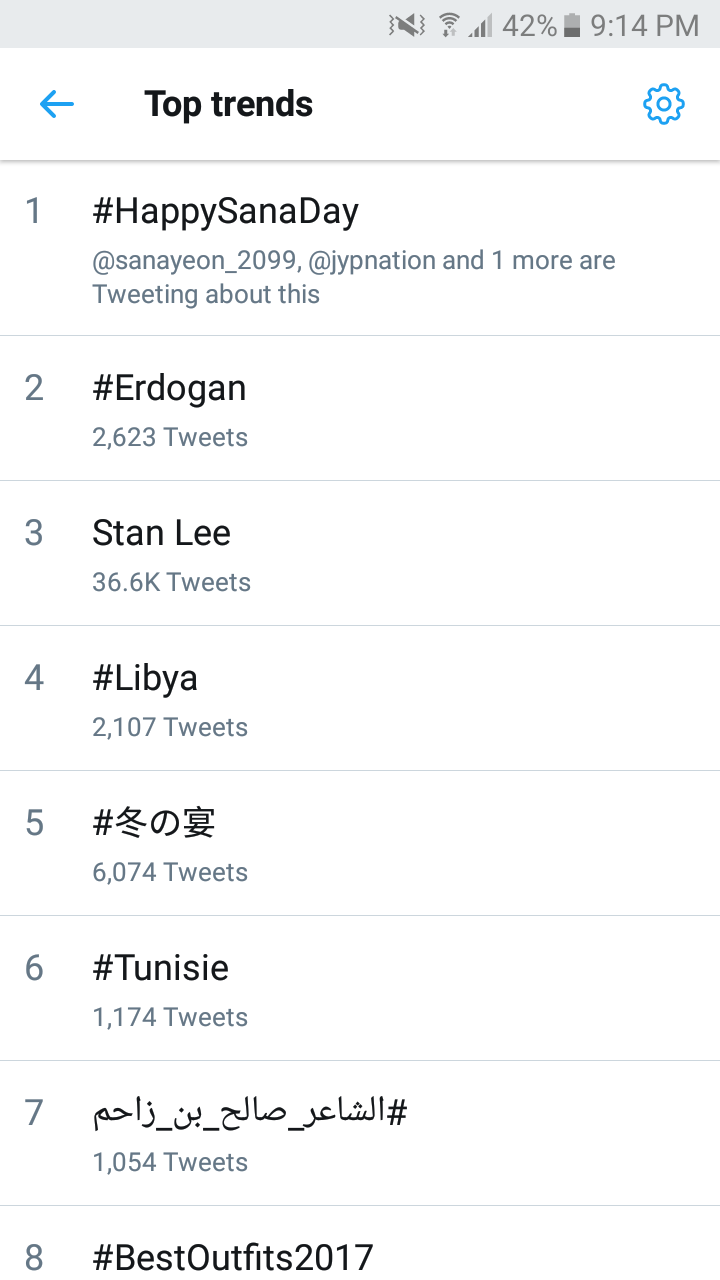The image size is (720, 1280).
Task: Open the #BestOutfits2017 trend
Action: (232, 1256)
